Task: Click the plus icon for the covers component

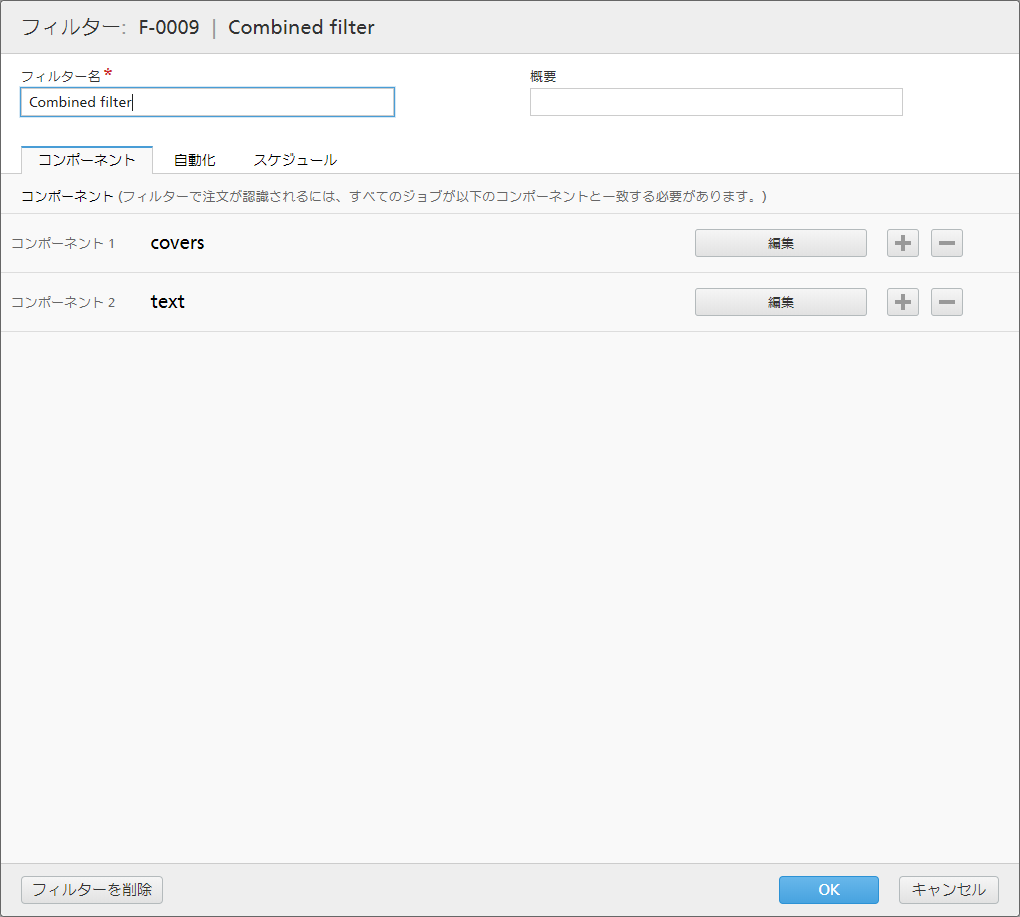Action: 903,243
